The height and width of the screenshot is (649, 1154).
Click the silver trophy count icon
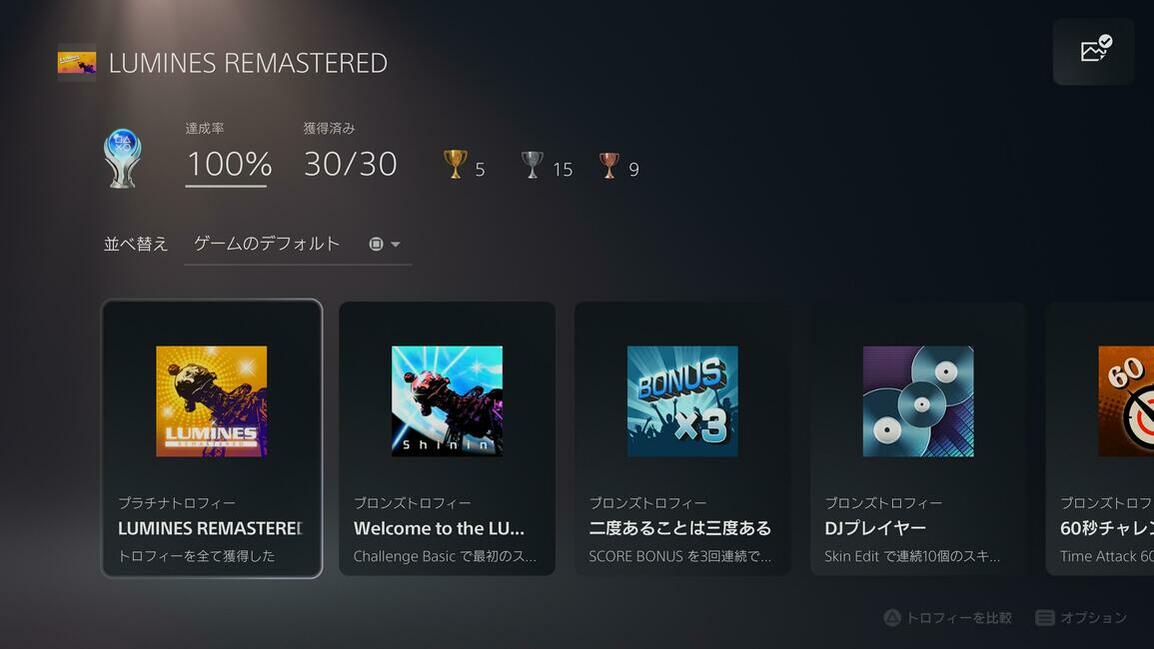pyautogui.click(x=532, y=165)
